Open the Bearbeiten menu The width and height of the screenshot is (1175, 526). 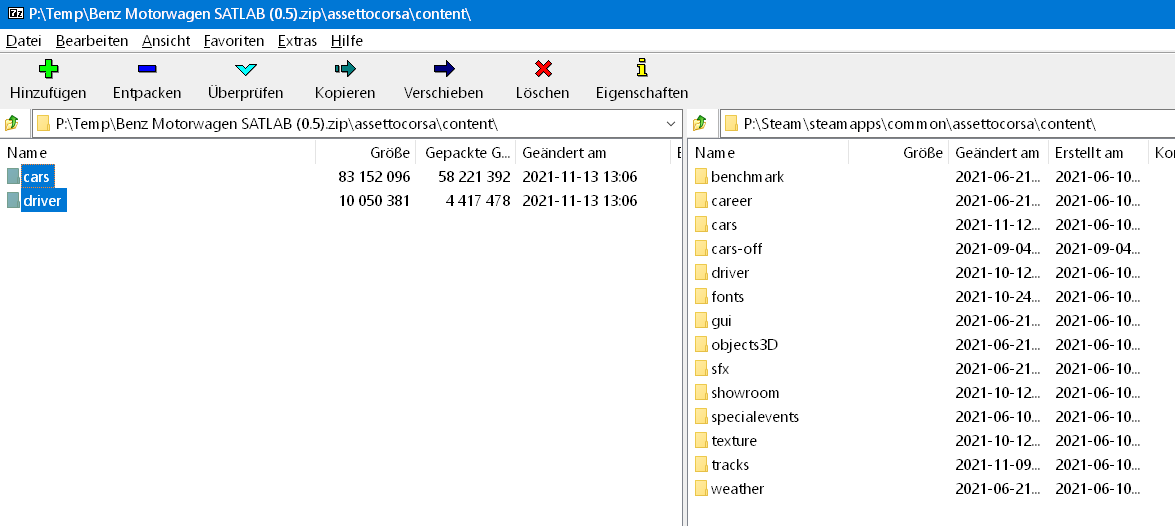tap(92, 40)
